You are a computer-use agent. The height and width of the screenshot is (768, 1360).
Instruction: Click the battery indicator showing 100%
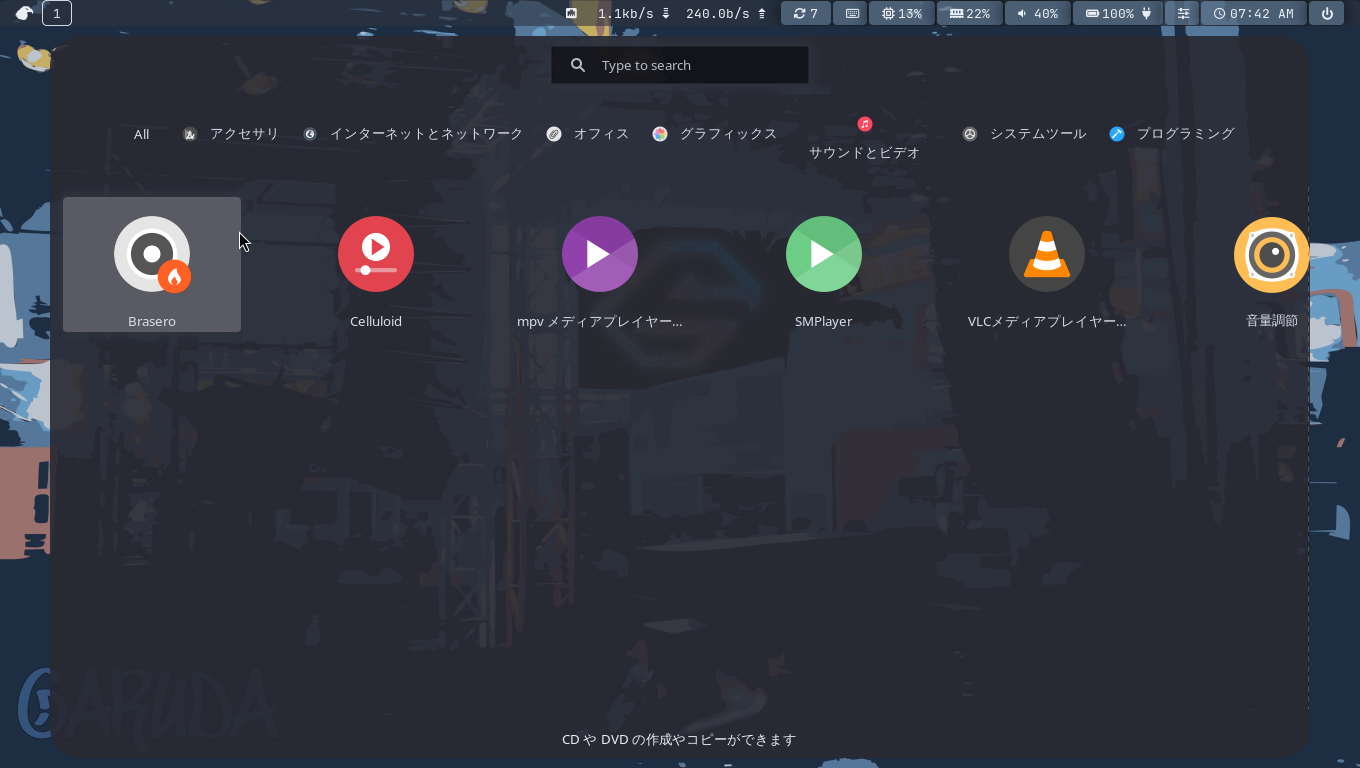1119,13
